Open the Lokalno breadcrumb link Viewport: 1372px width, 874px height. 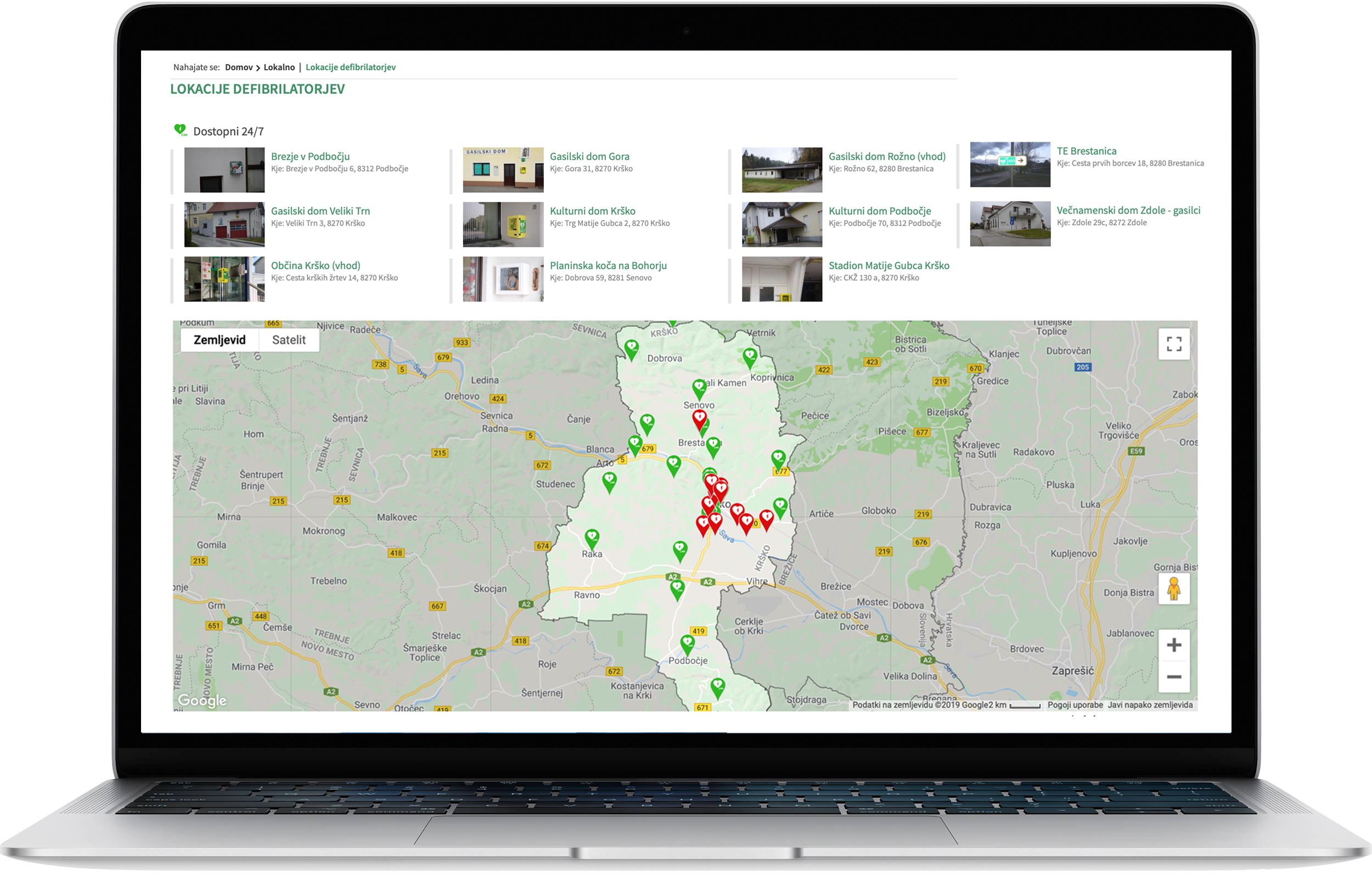tap(279, 68)
